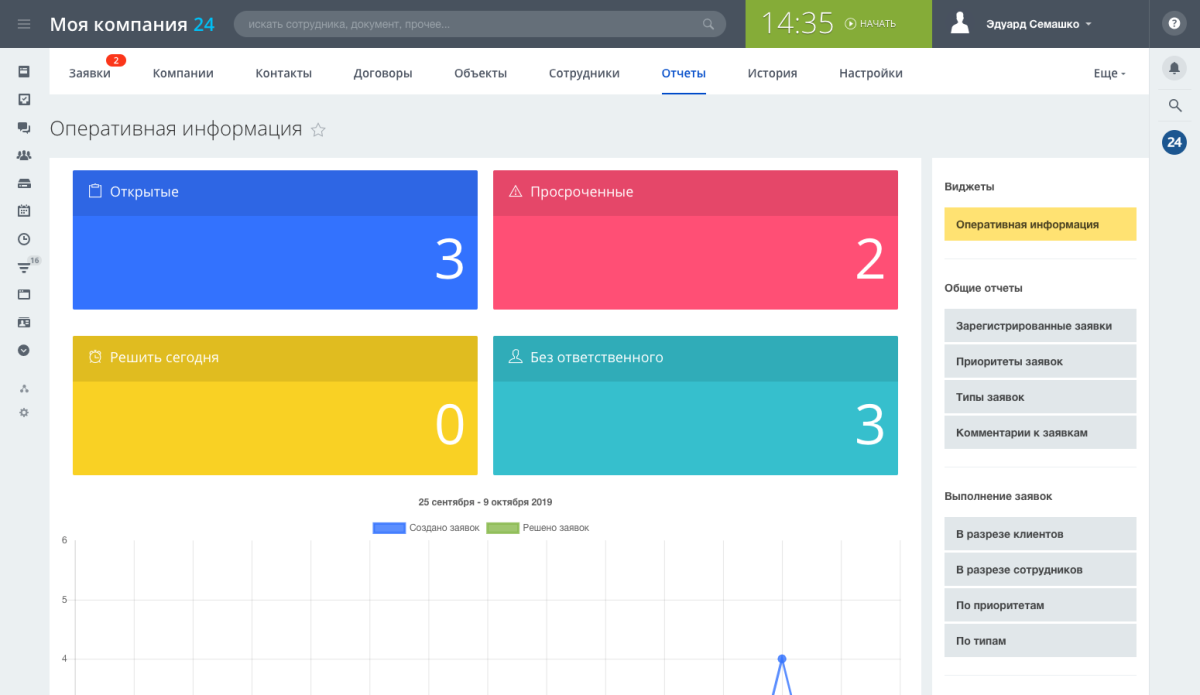Open the Приоритеты заявок report
Screen dimensions: 1200x695
1040,361
